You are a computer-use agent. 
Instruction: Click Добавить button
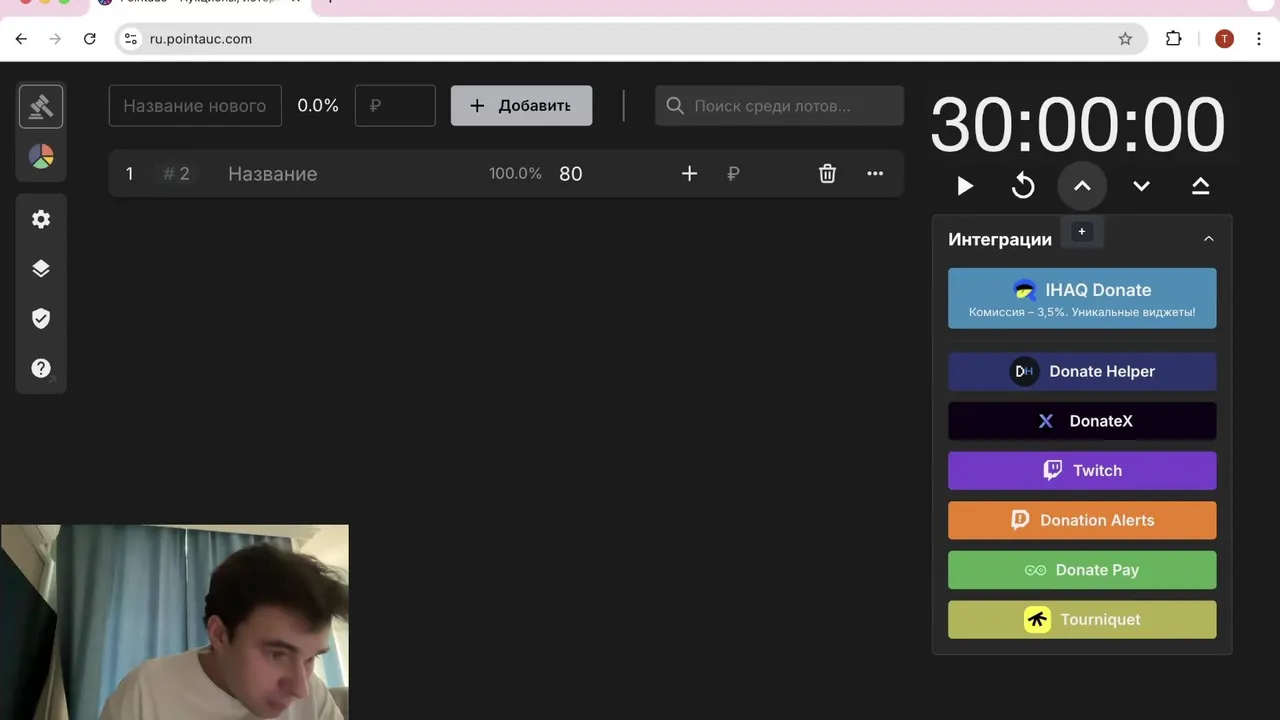[x=521, y=106]
